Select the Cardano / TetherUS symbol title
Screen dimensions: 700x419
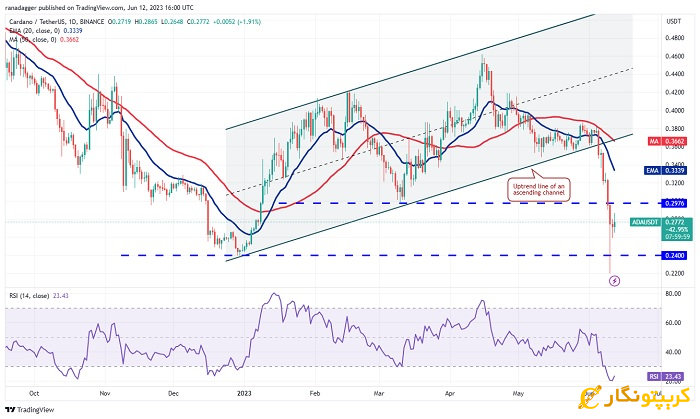tap(55, 21)
